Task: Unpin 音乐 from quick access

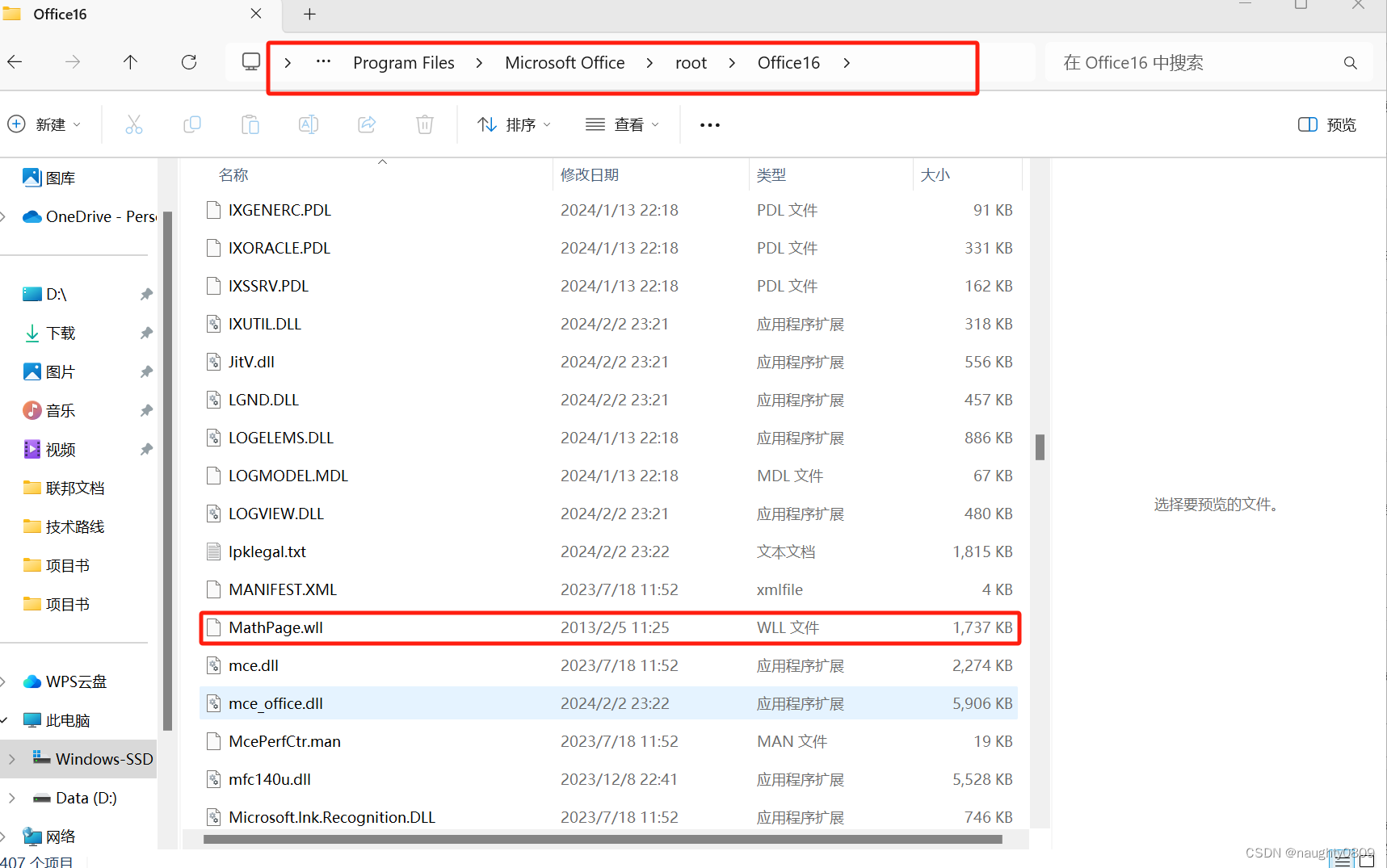Action: point(146,410)
